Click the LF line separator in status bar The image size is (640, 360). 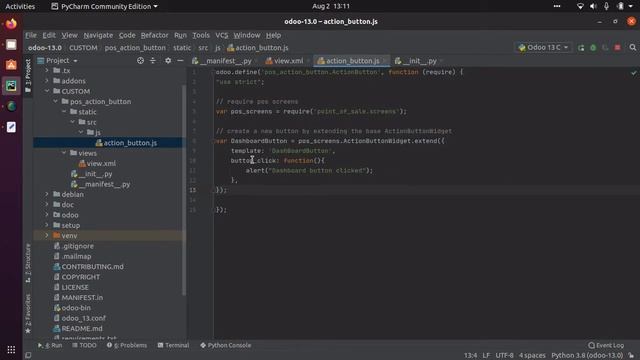(x=486, y=356)
